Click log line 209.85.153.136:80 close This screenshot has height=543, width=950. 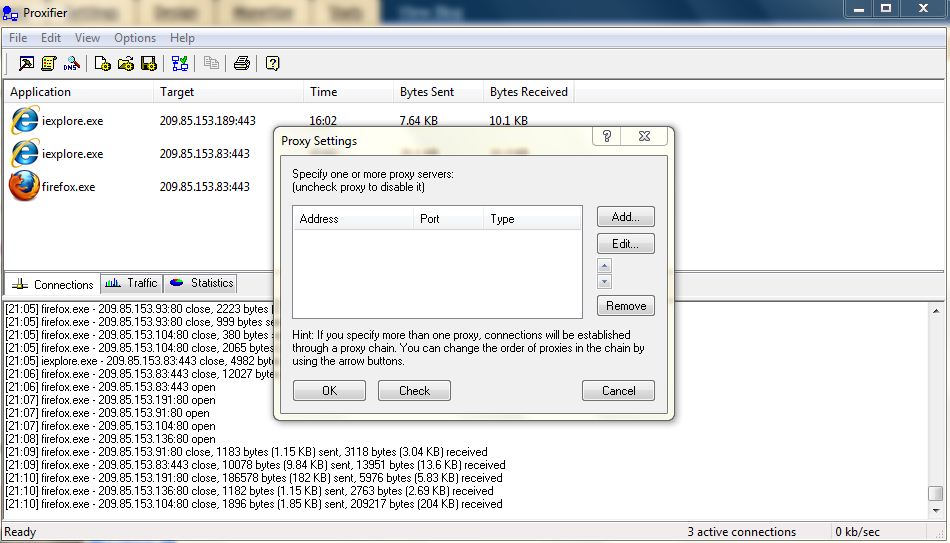coord(249,491)
